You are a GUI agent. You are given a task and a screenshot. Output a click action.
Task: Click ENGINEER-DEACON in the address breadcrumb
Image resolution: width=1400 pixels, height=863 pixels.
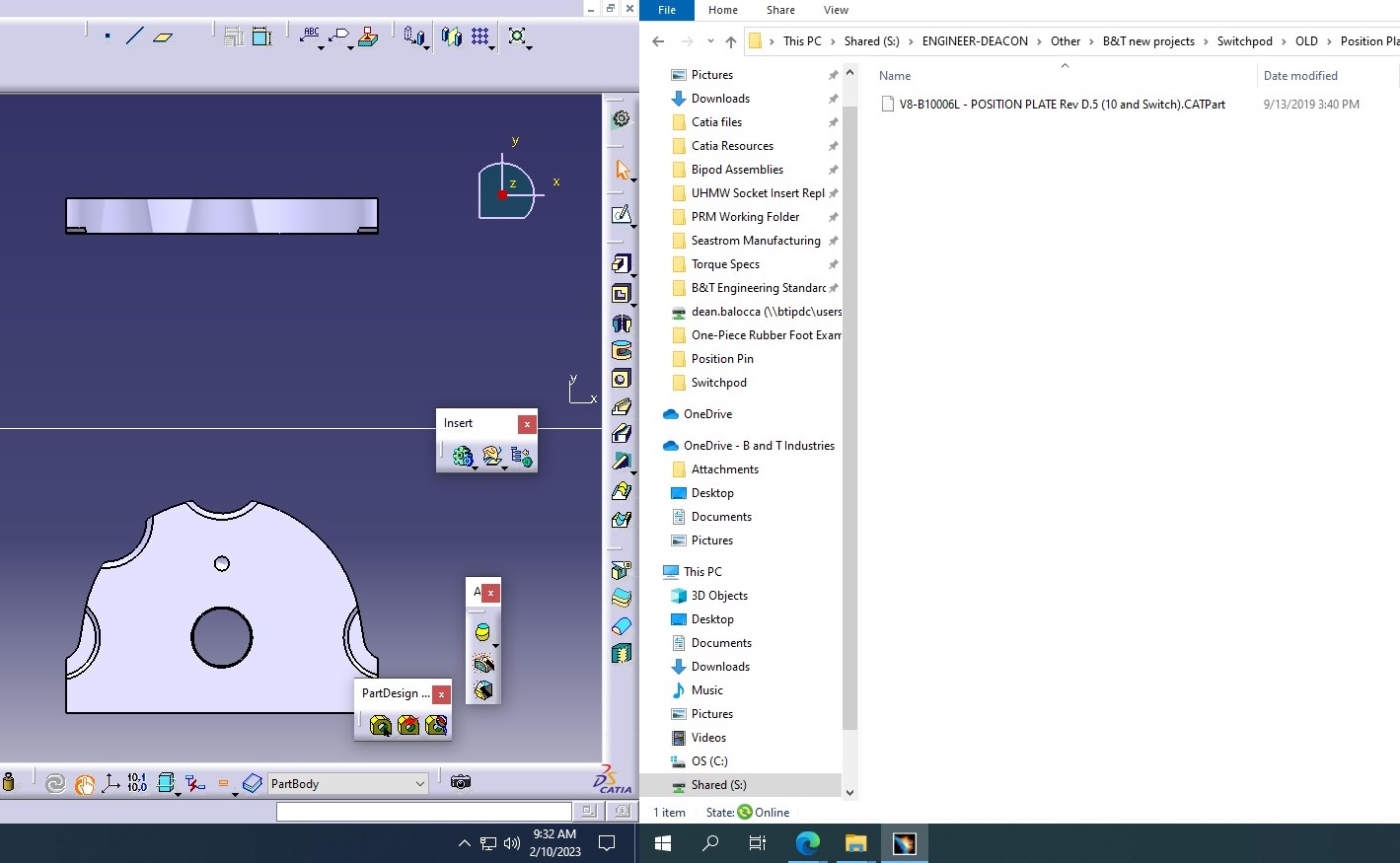point(975,41)
